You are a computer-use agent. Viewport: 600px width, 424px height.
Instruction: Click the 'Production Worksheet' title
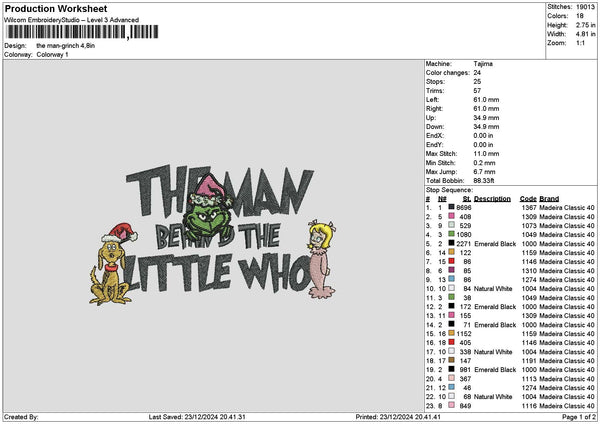tap(56, 8)
